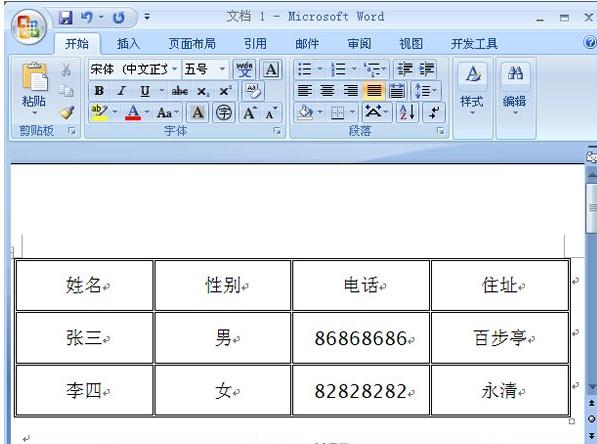Open Word help question mark
The image size is (597, 444).
click(x=590, y=43)
